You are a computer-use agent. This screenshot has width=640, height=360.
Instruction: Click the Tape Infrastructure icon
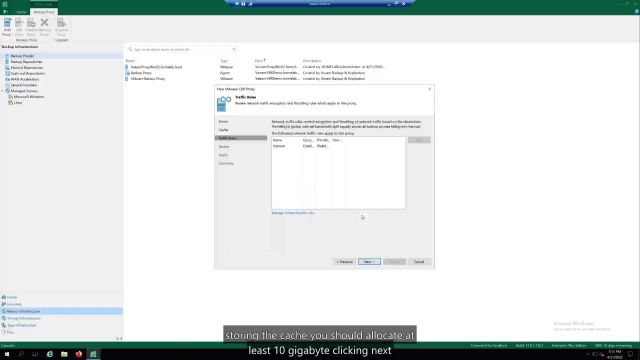click(4, 325)
